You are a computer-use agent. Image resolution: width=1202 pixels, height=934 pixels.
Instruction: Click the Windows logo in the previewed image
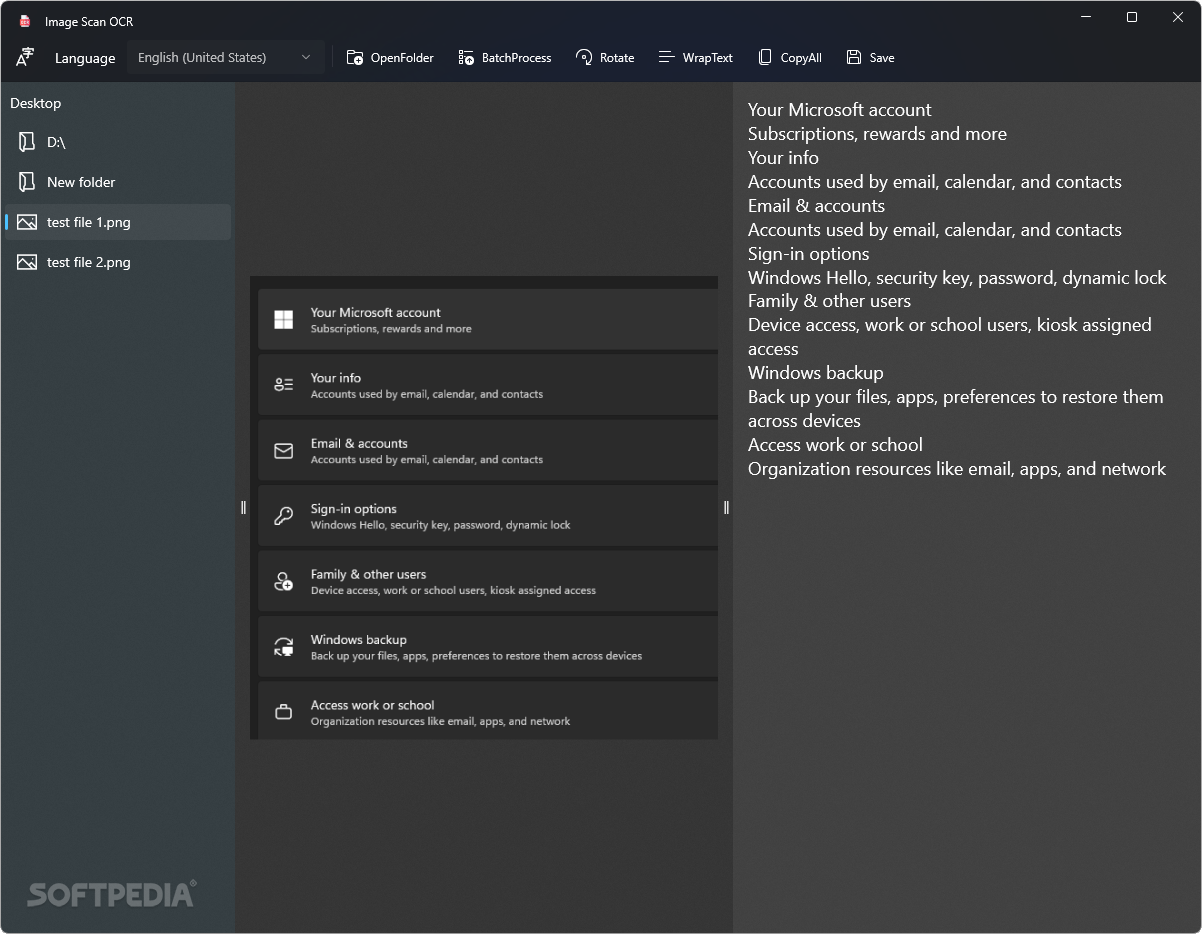pos(284,319)
